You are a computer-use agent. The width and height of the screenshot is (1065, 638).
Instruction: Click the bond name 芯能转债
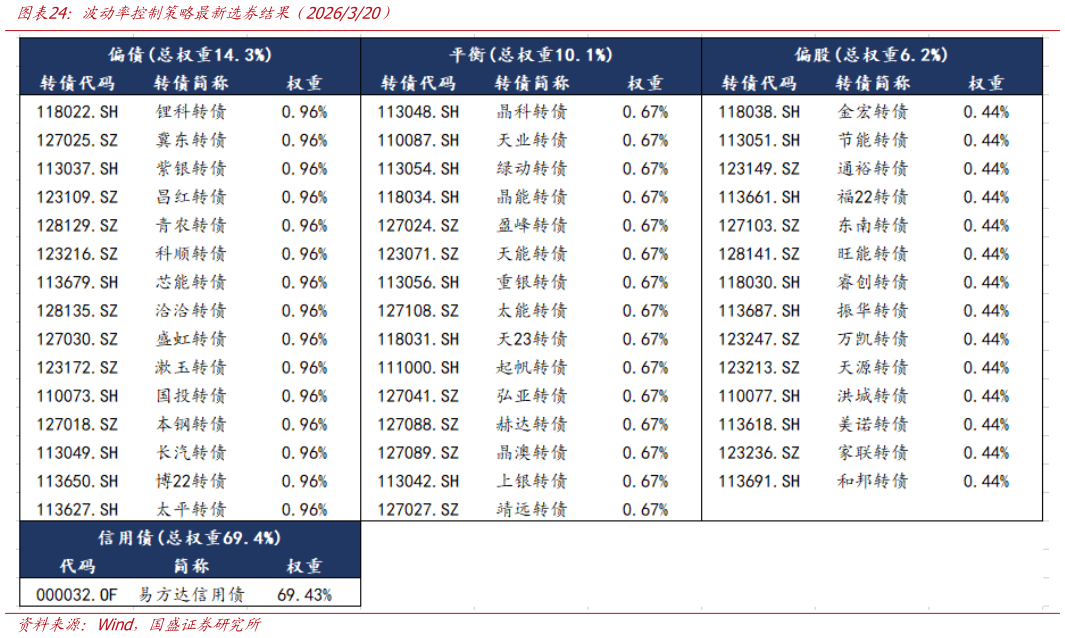click(191, 283)
